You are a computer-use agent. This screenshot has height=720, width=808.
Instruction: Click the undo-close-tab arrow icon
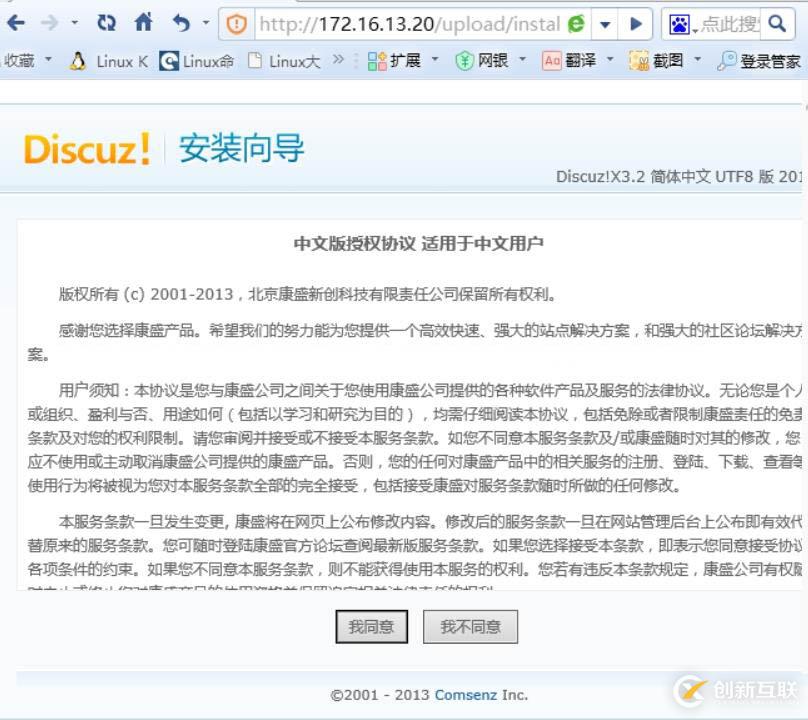181,23
